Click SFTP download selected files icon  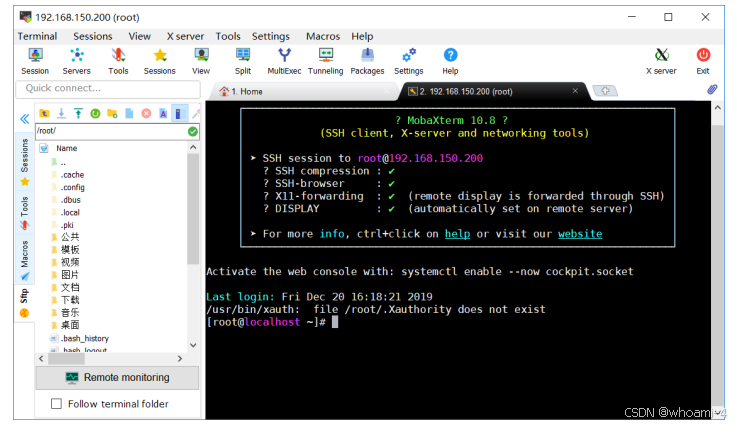(x=61, y=114)
